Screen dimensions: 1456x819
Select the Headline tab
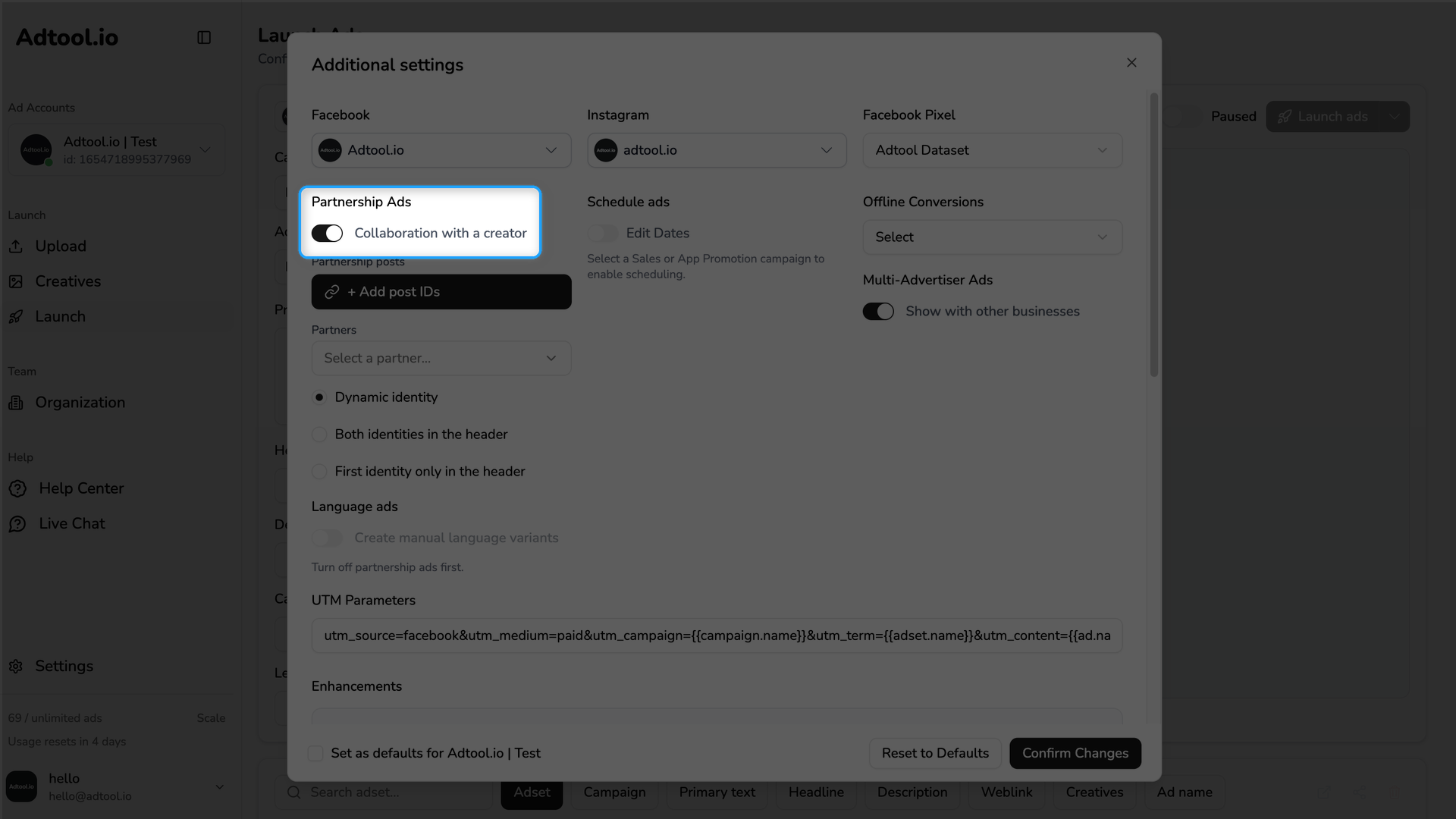coord(816,792)
